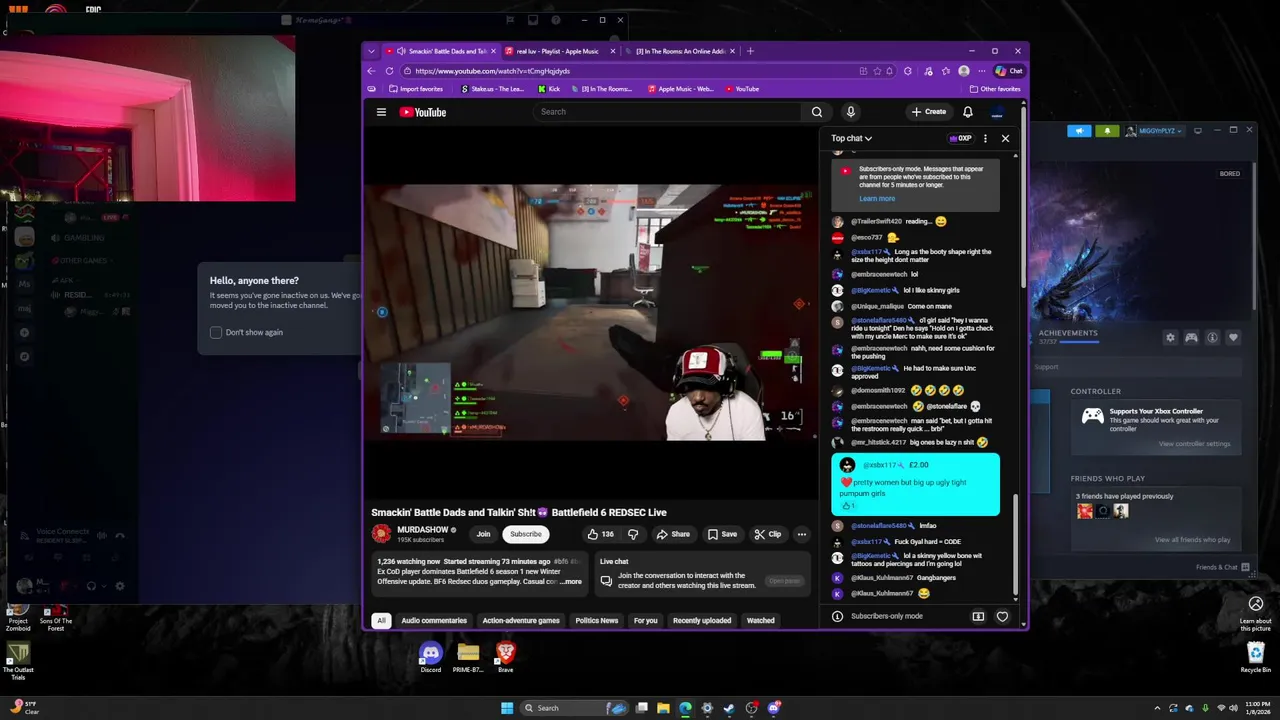Select the All filter chip
This screenshot has height=720, width=1280.
[381, 621]
